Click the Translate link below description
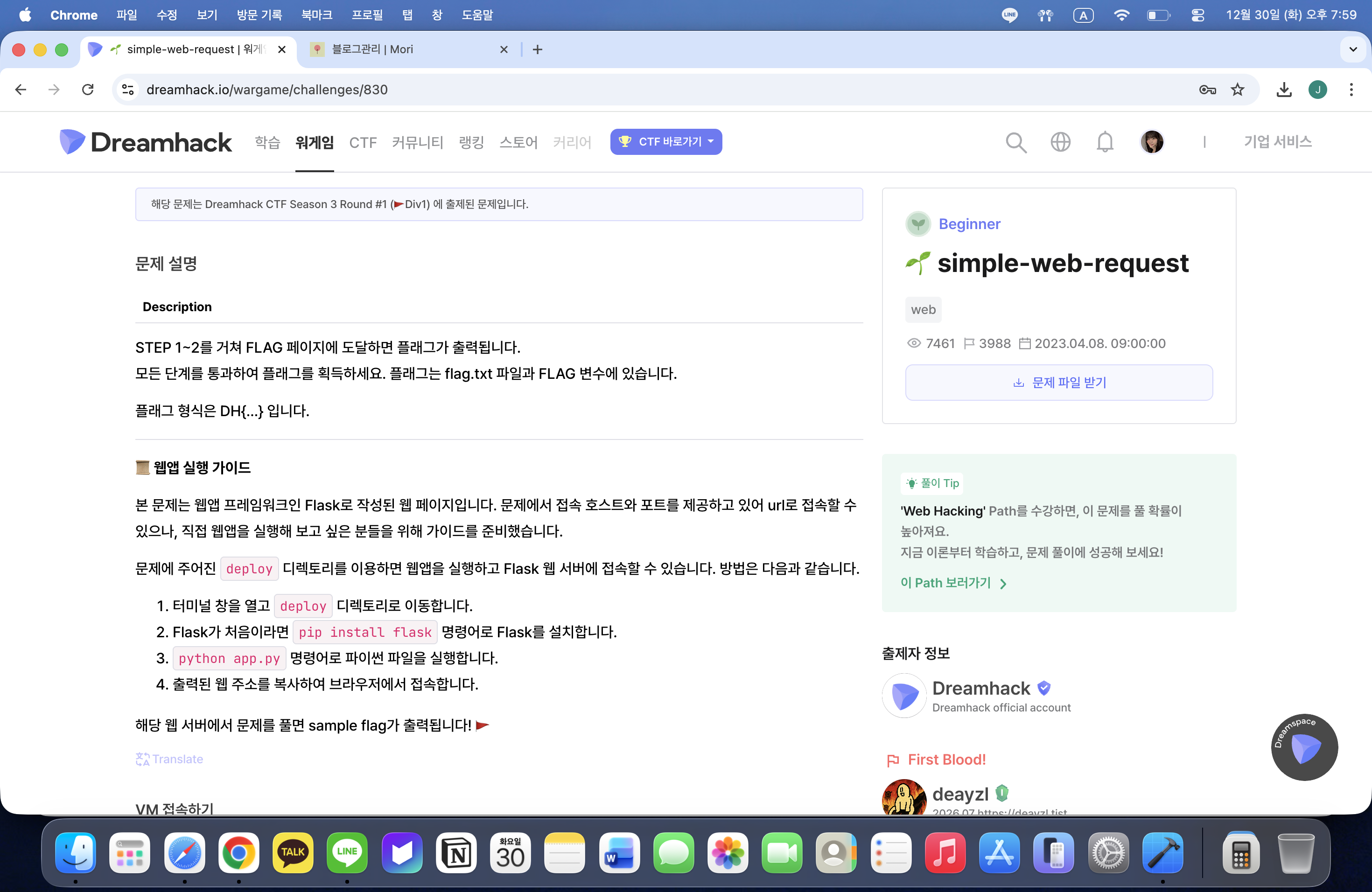 [169, 759]
